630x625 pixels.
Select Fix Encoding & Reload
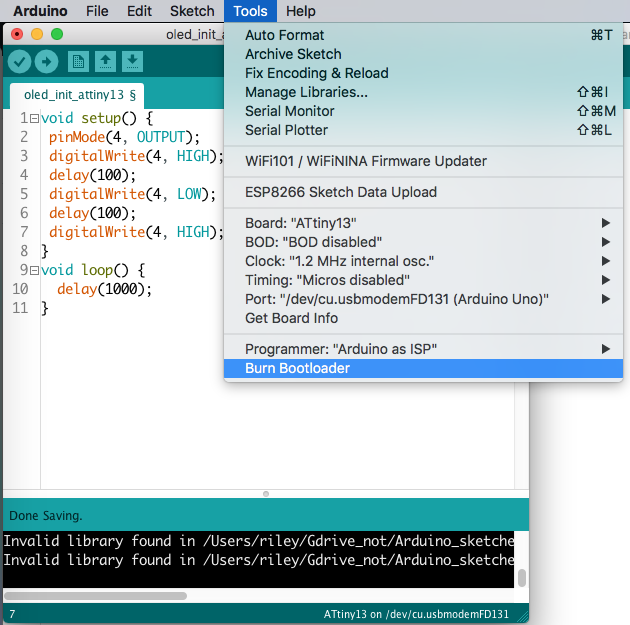[423, 73]
